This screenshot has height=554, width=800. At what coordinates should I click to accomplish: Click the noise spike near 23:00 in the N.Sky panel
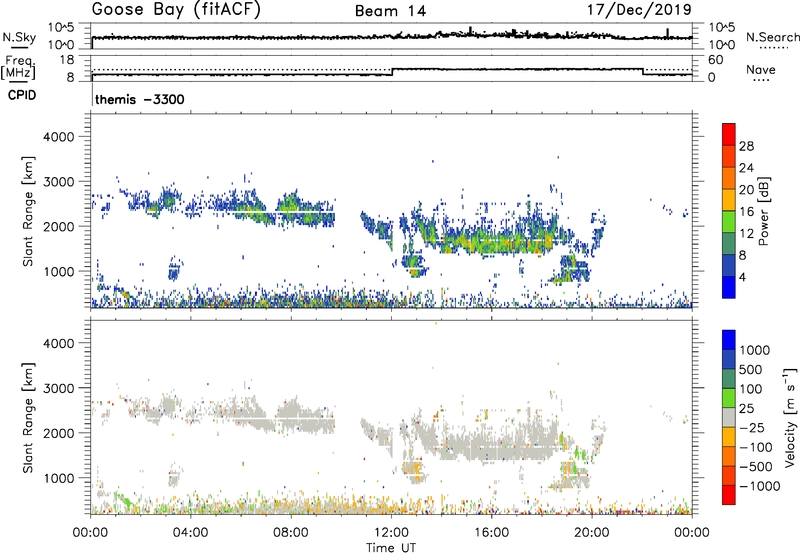pos(668,34)
